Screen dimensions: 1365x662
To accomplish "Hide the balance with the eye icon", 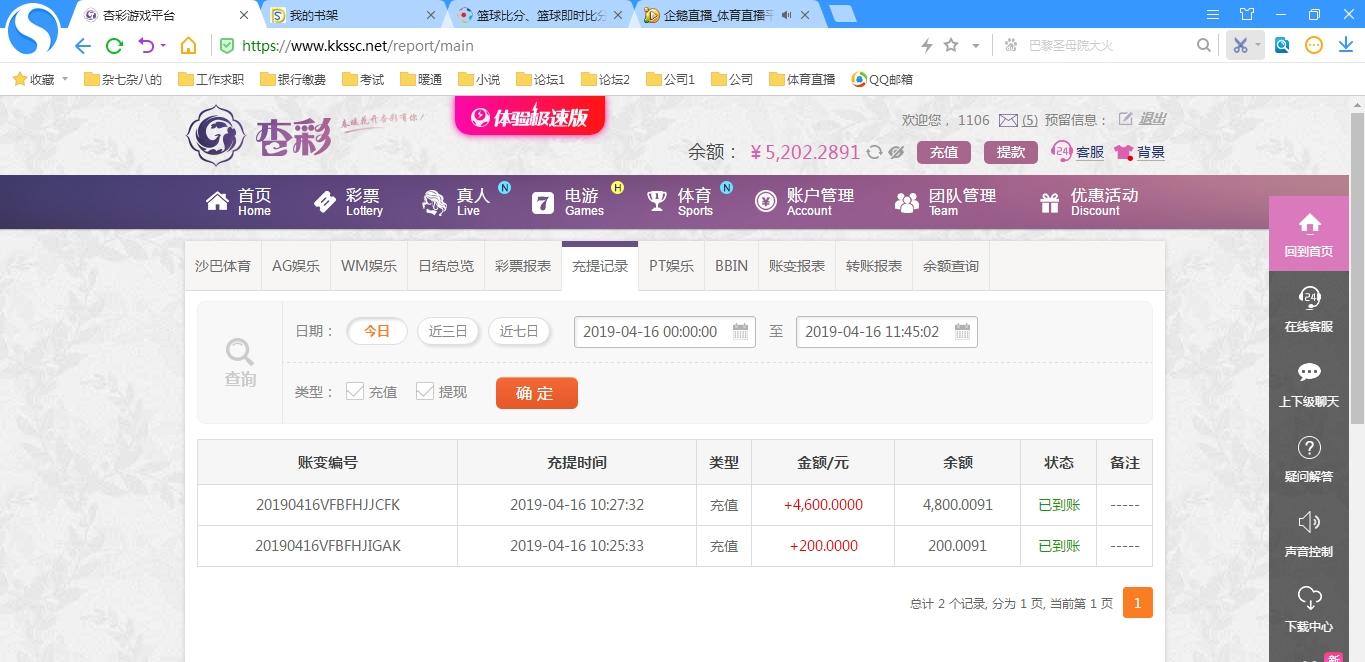I will 896,152.
